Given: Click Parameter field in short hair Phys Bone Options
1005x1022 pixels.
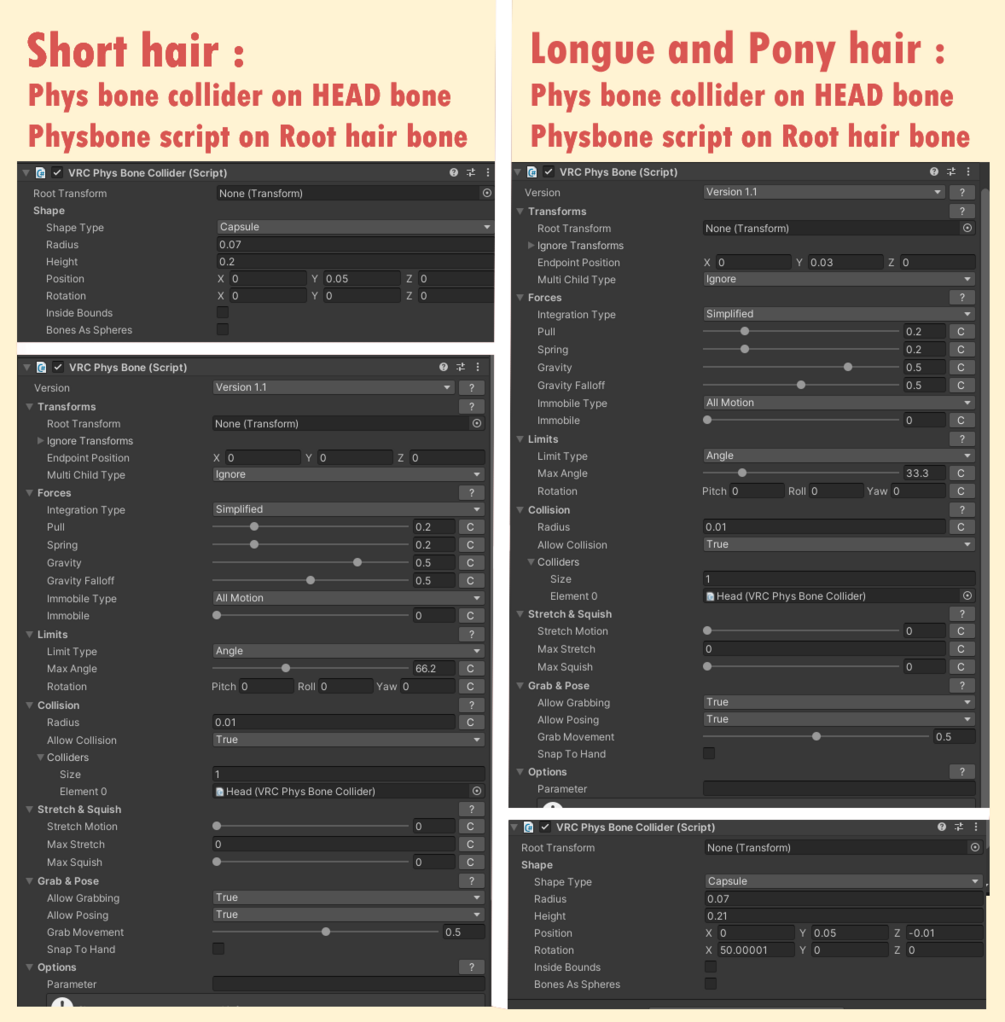Looking at the screenshot, I should pyautogui.click(x=348, y=984).
